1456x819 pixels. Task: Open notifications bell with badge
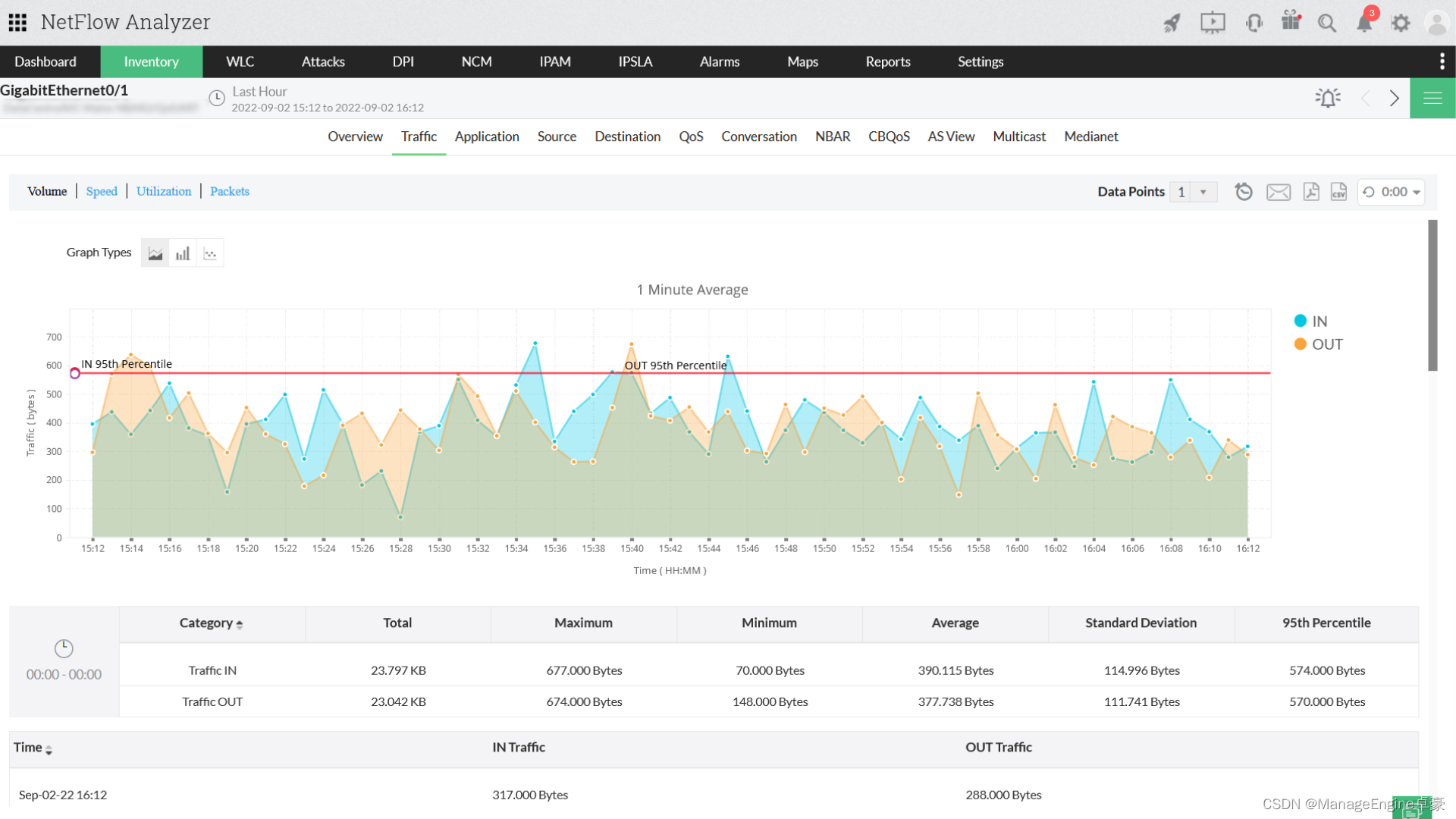(x=1365, y=21)
